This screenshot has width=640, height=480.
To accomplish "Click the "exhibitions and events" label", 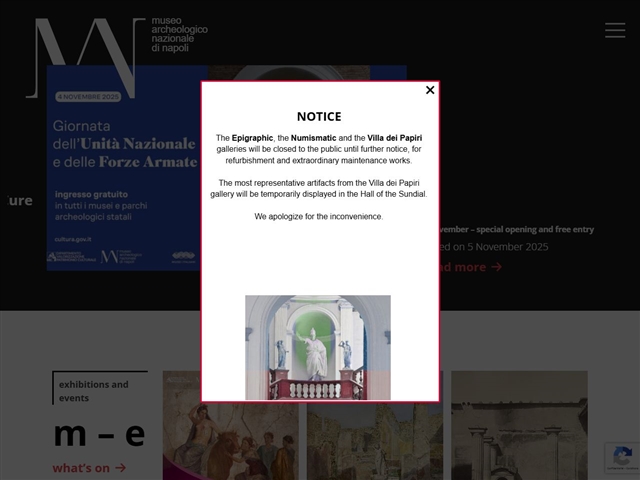I will click(x=94, y=391).
